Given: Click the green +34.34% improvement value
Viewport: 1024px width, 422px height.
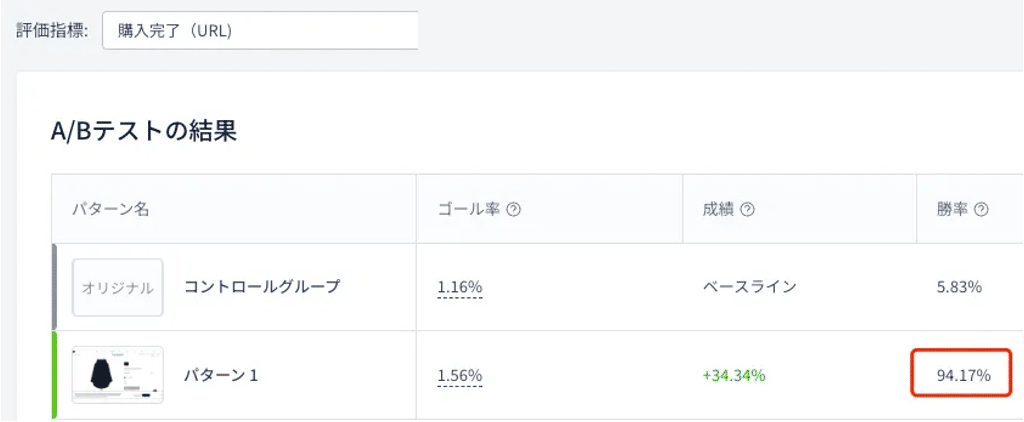Looking at the screenshot, I should [x=734, y=375].
